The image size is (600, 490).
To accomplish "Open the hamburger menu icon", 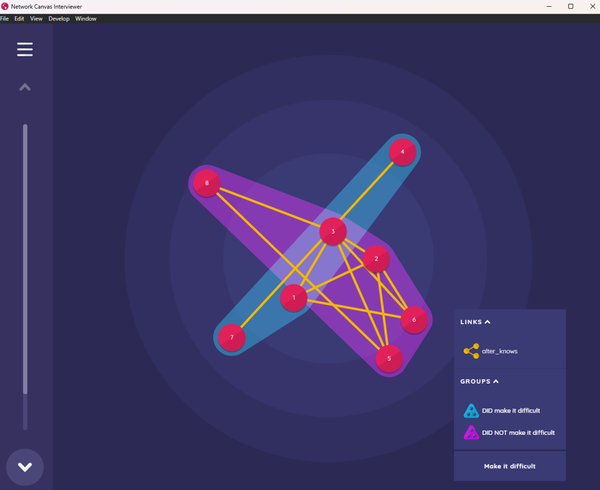I will pyautogui.click(x=25, y=50).
